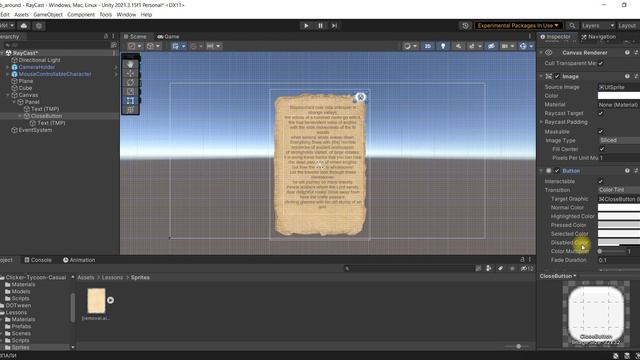The width and height of the screenshot is (640, 360).
Task: Select EventSystem in Hierarchy
Action: point(35,130)
